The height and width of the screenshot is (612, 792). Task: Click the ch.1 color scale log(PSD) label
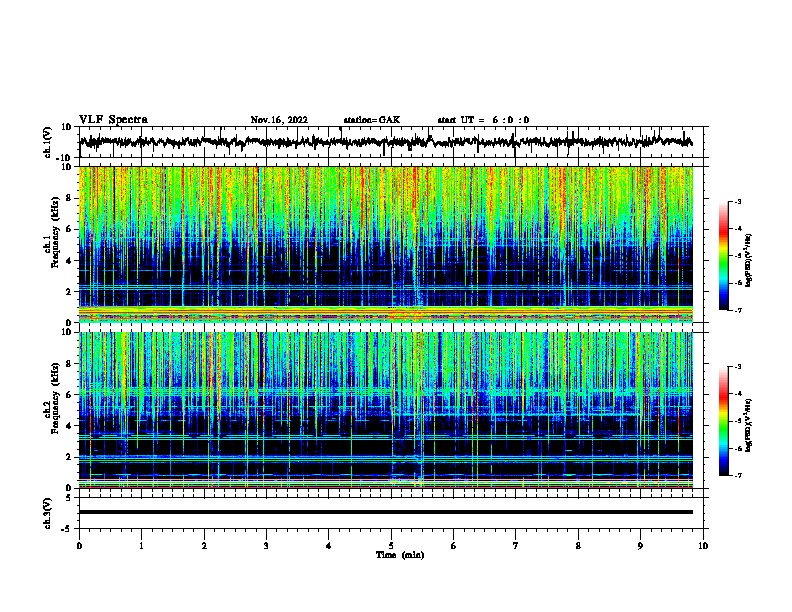point(749,260)
